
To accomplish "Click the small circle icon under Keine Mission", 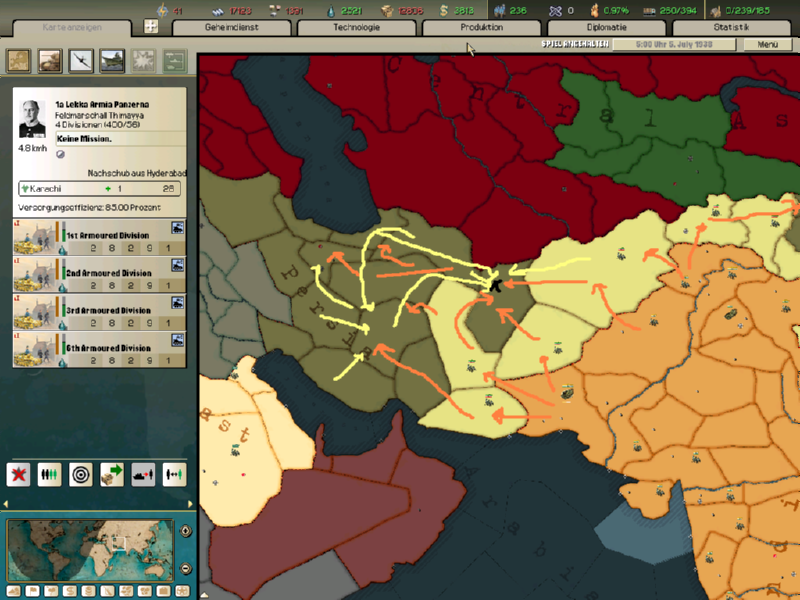I will click(x=61, y=154).
